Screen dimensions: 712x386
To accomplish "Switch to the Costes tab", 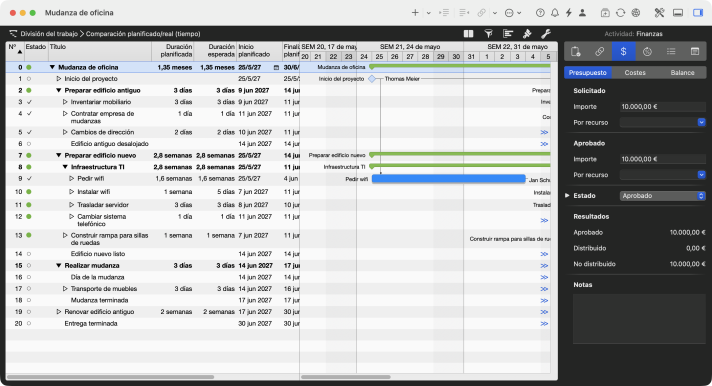I will [x=635, y=73].
